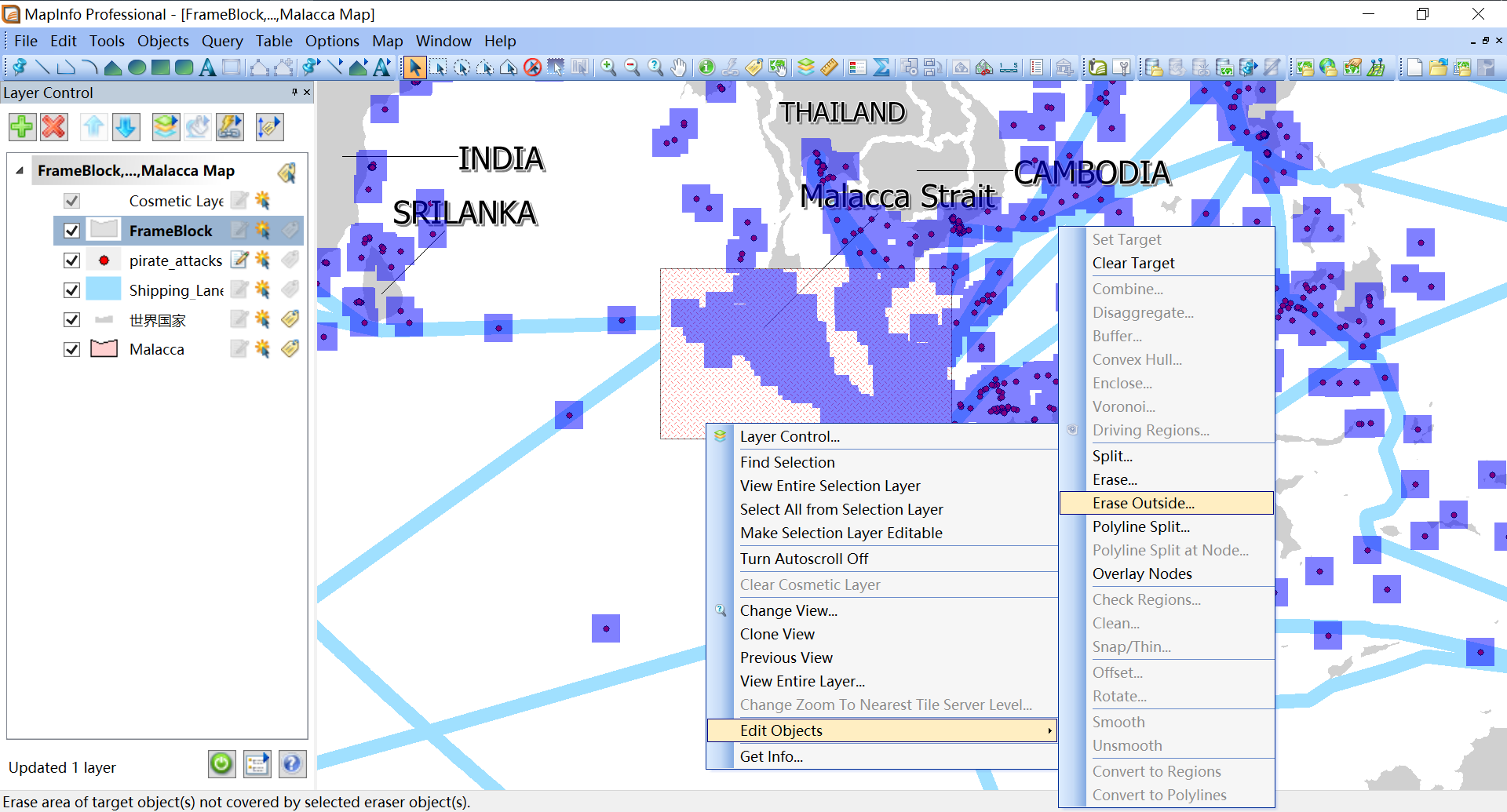Toggle editable pencil for pirate_attacks layer
Image resolution: width=1507 pixels, height=812 pixels.
(x=239, y=260)
